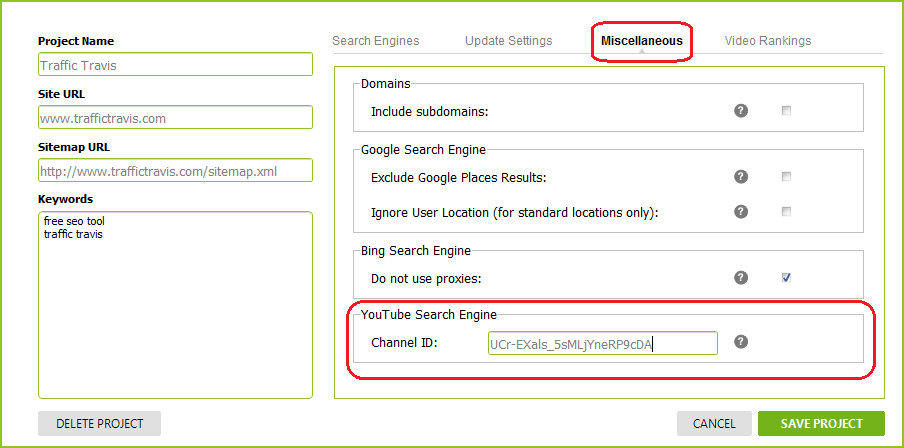Open help icon for Do not use proxies
The height and width of the screenshot is (448, 904).
741,278
